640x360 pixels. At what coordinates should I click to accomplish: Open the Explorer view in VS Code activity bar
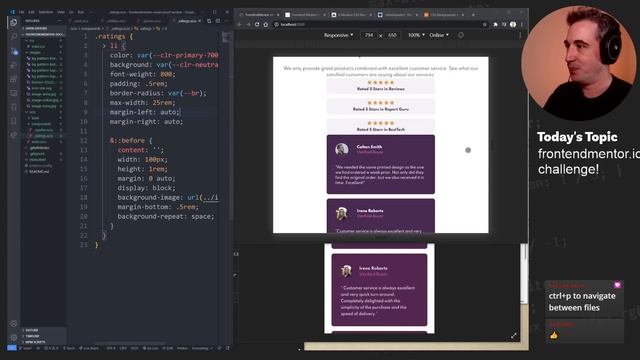pyautogui.click(x=13, y=22)
